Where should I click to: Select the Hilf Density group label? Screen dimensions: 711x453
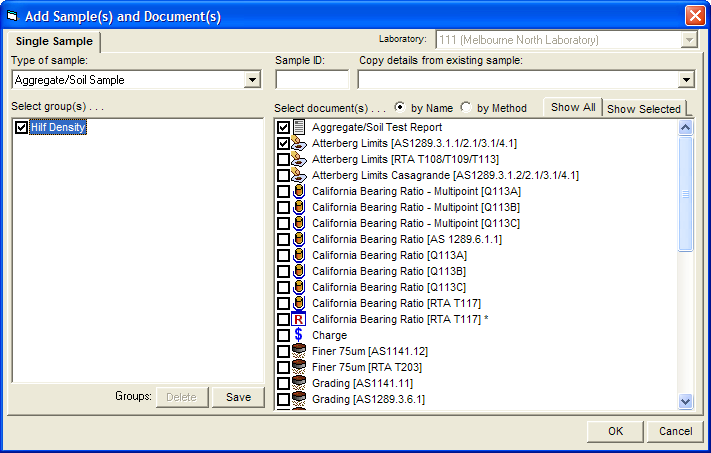coord(58,127)
